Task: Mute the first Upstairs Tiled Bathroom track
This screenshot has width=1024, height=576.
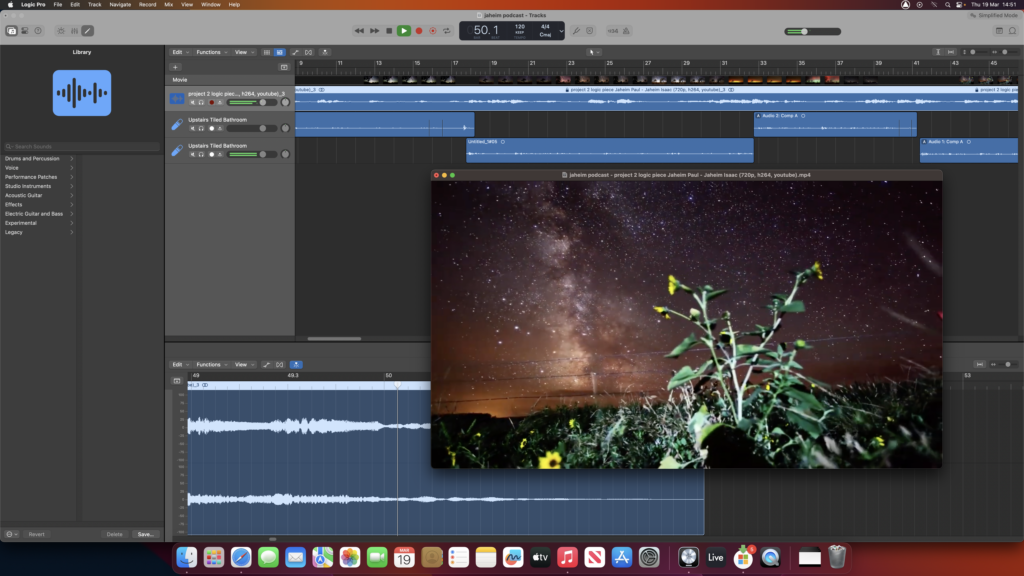Action: [193, 128]
